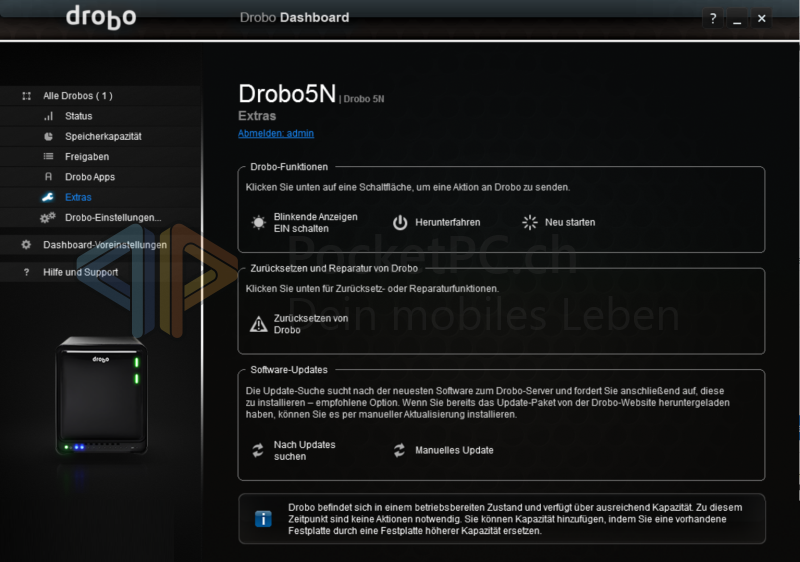Open the Speicherkapazität page
The width and height of the screenshot is (800, 562).
tap(101, 137)
